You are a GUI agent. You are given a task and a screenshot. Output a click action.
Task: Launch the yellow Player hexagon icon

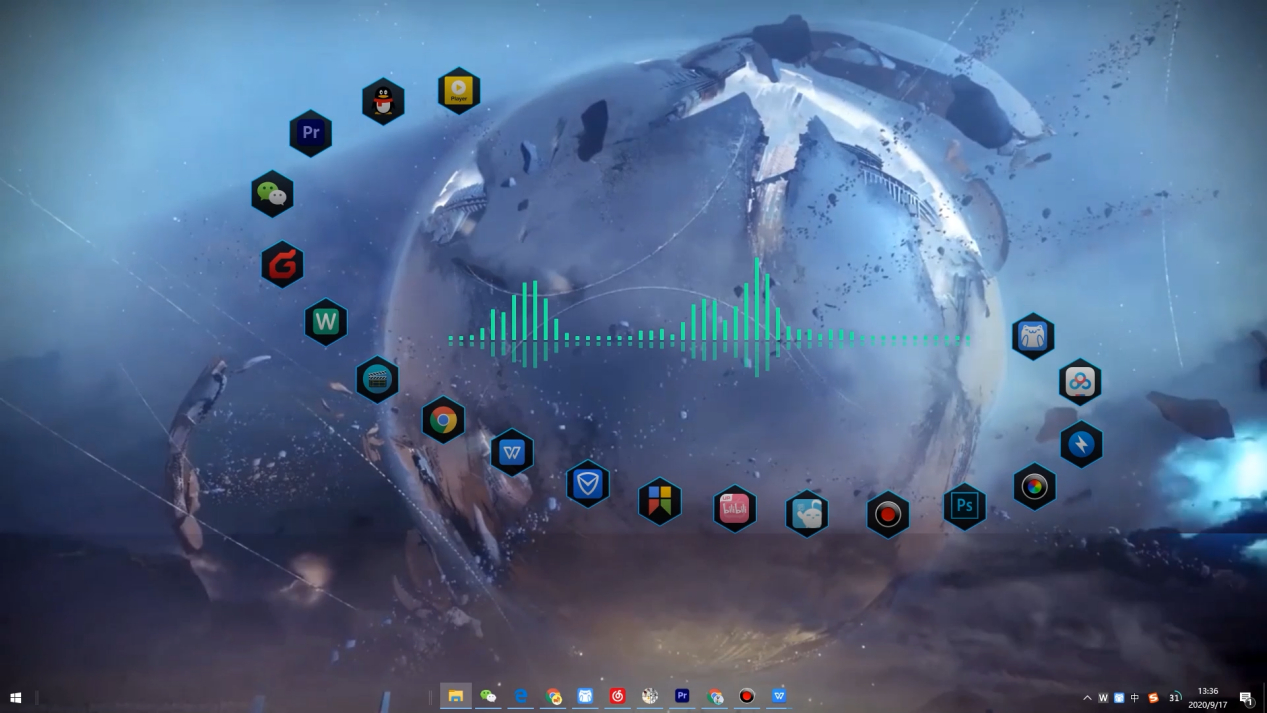click(459, 91)
